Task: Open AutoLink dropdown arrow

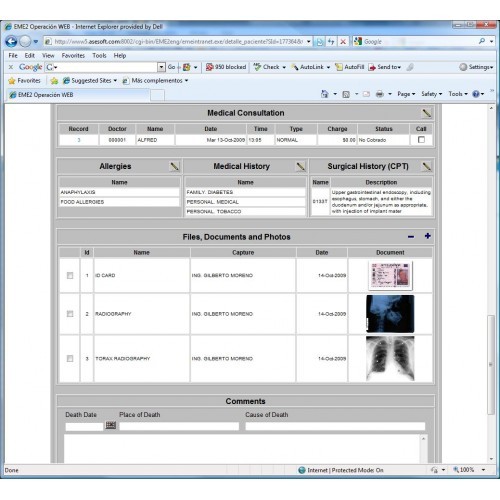Action: click(x=328, y=67)
